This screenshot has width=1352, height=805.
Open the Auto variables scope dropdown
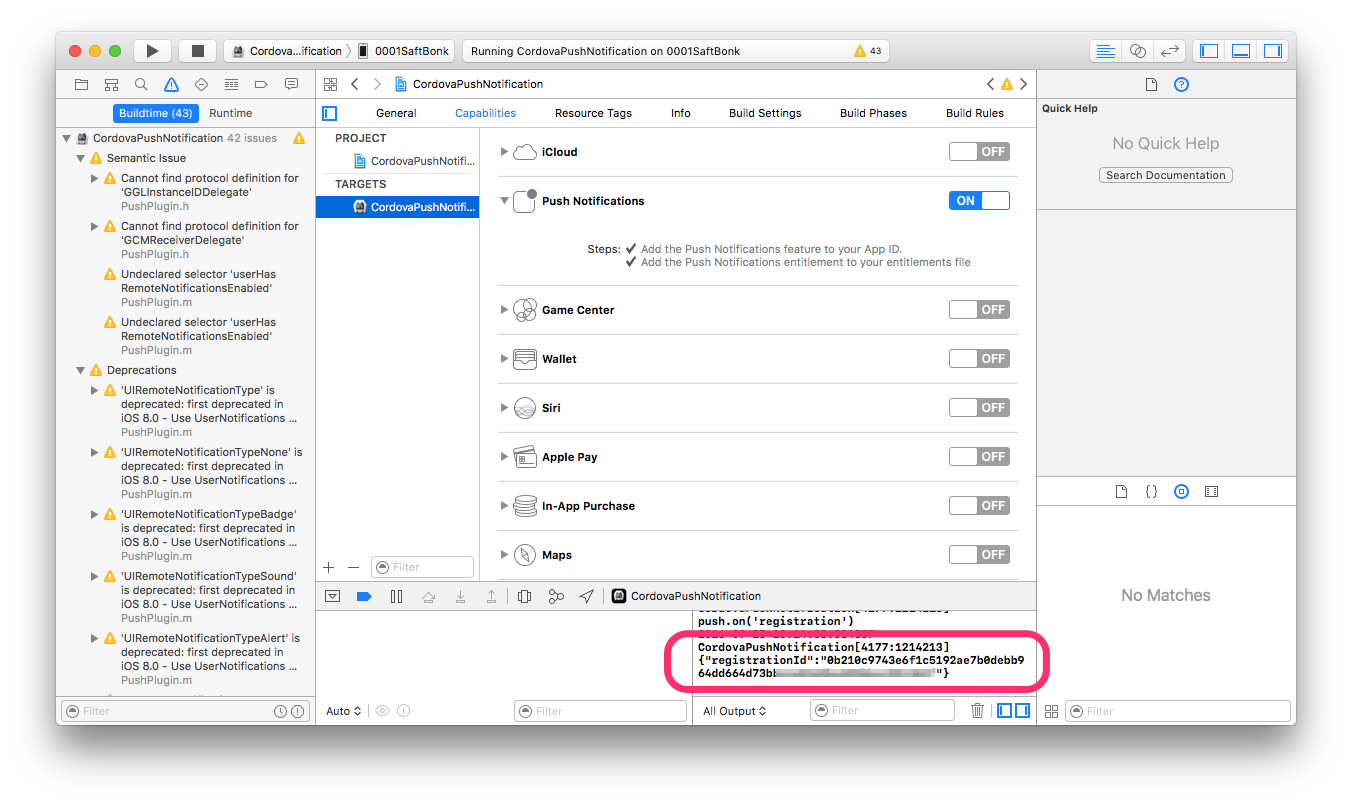[x=343, y=711]
